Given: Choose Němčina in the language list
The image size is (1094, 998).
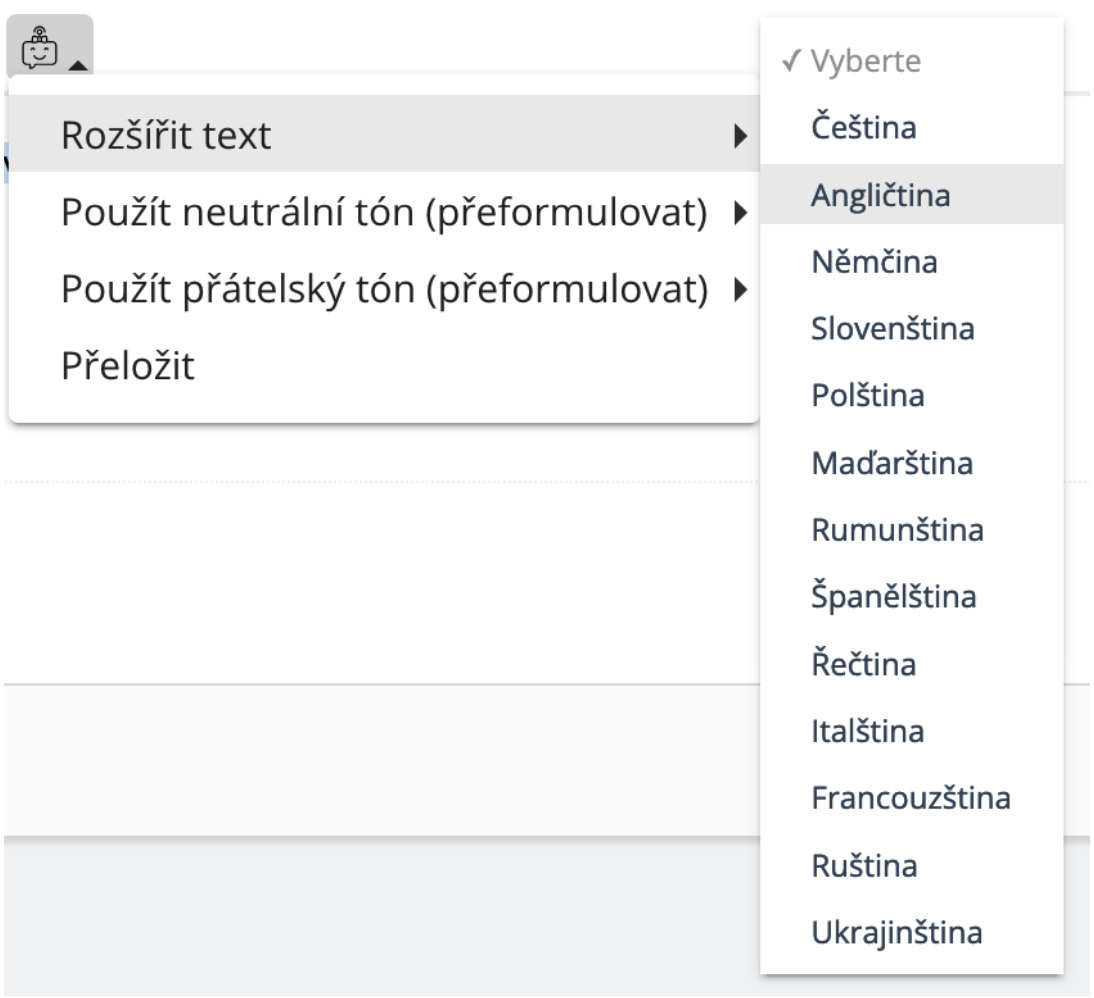Looking at the screenshot, I should 874,262.
